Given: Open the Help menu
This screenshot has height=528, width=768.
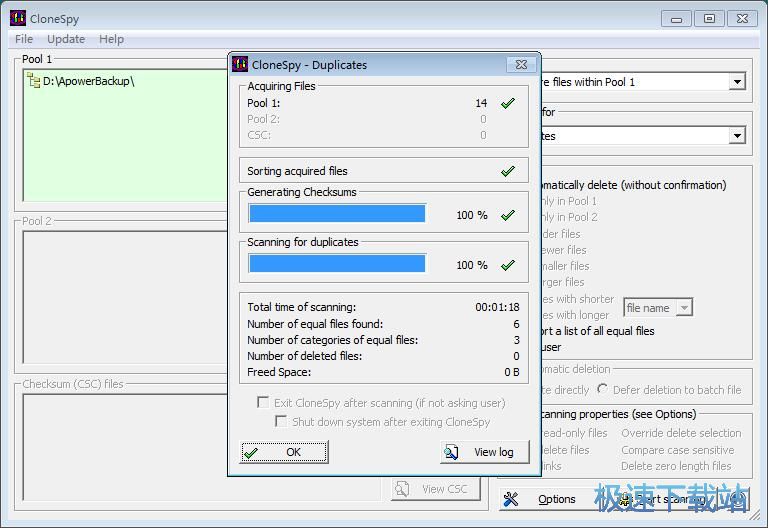Looking at the screenshot, I should [x=111, y=39].
